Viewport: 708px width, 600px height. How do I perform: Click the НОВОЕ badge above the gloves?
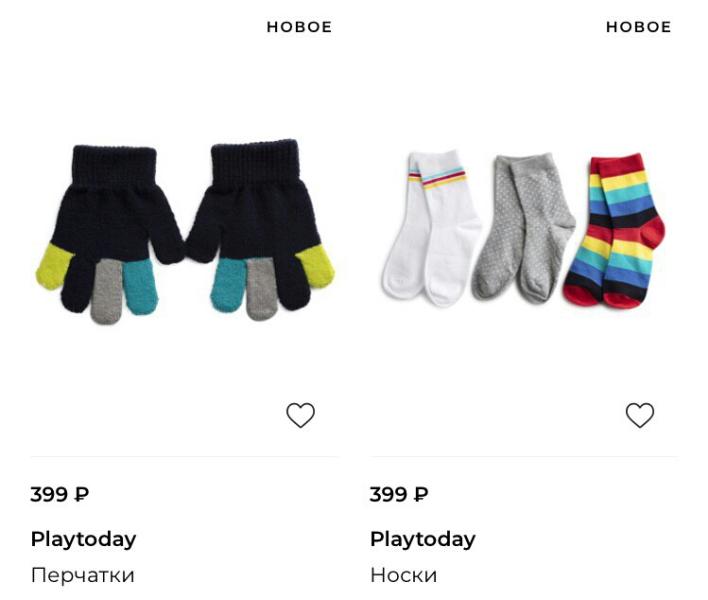pyautogui.click(x=299, y=27)
